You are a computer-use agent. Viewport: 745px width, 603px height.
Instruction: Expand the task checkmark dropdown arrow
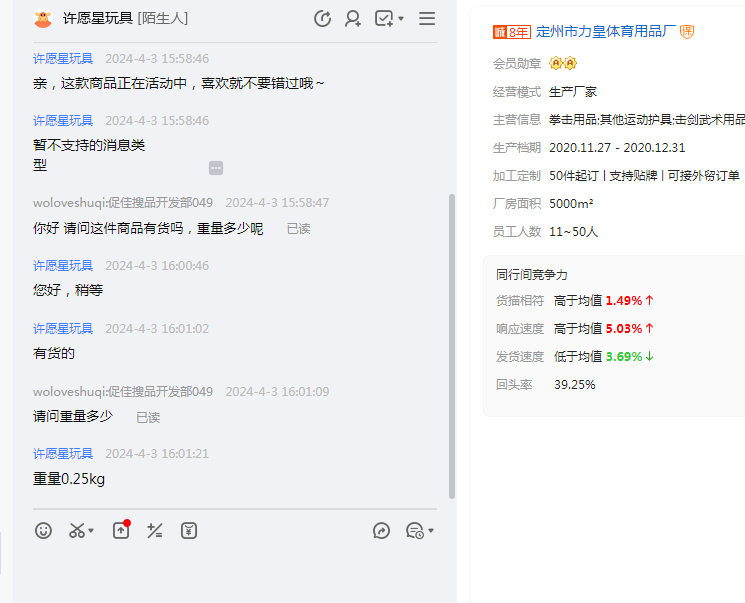coord(401,19)
